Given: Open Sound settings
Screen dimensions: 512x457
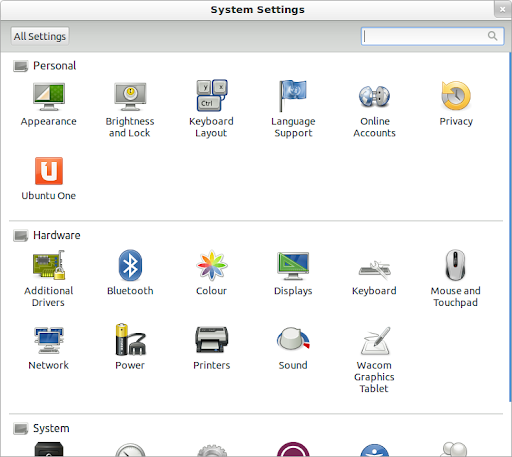Looking at the screenshot, I should [293, 348].
